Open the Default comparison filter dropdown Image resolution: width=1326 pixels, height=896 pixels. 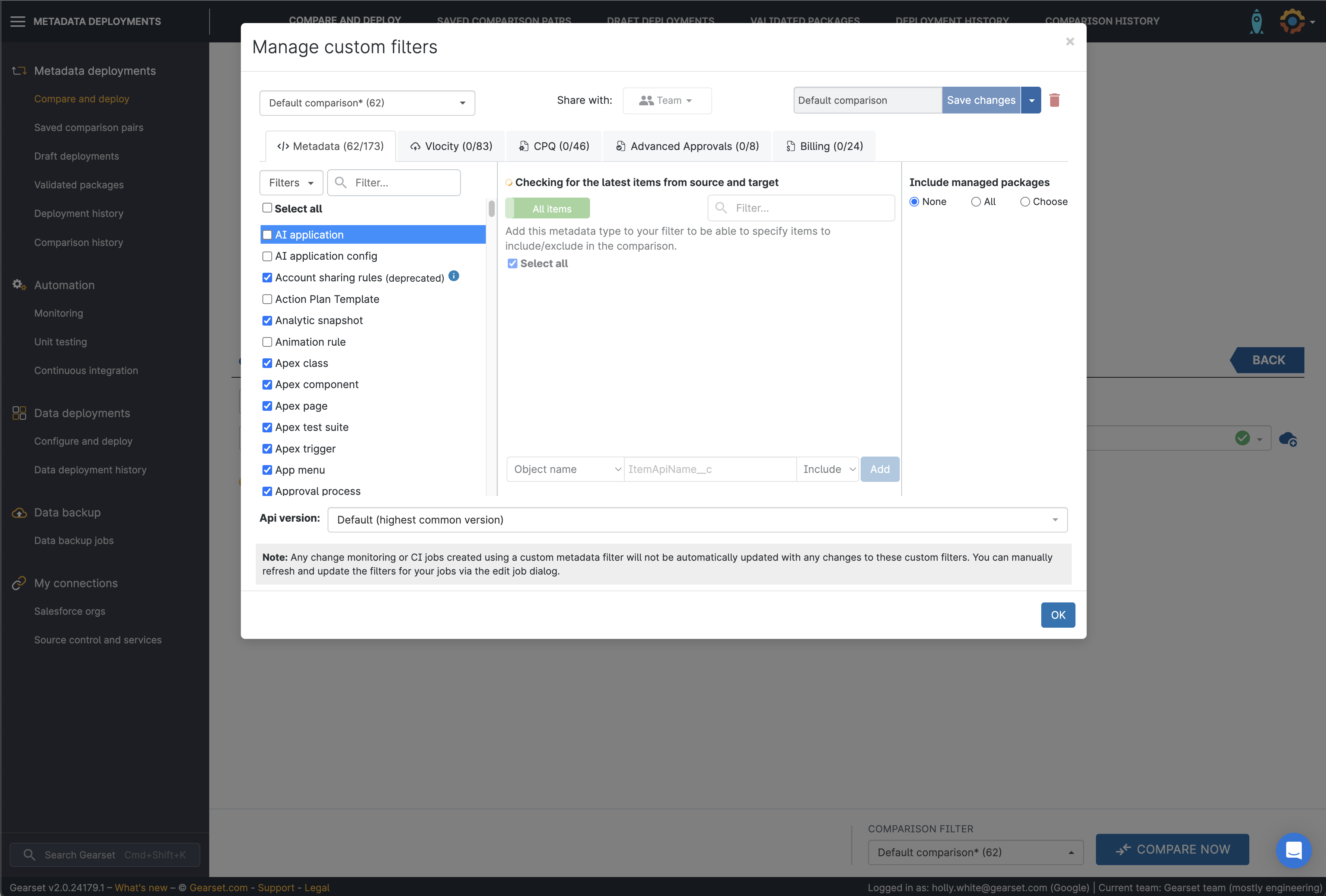(367, 103)
